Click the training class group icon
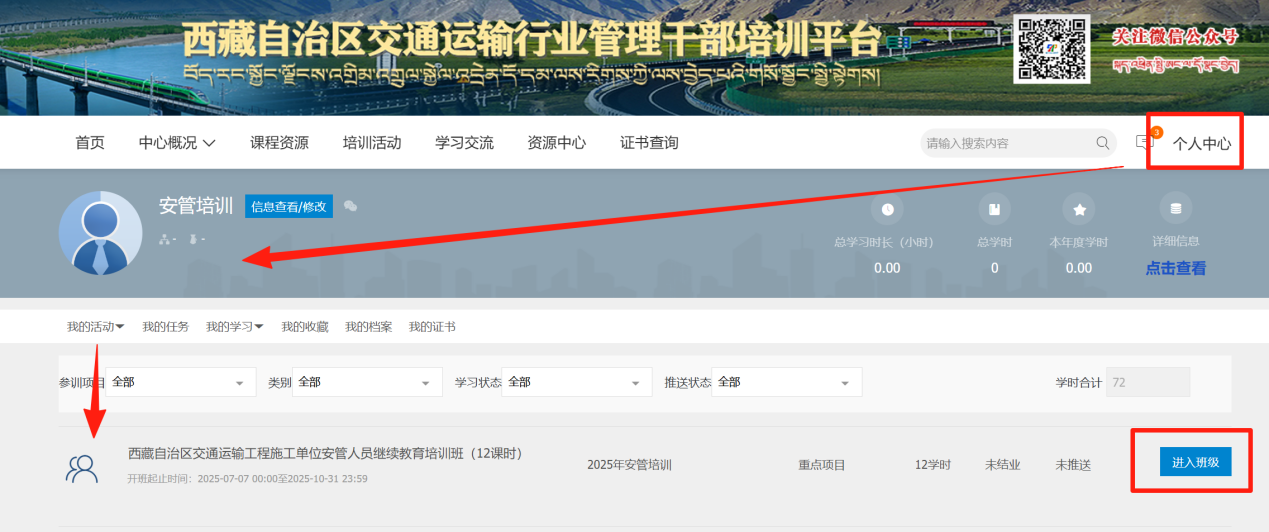Viewport: 1269px width, 532px height. pos(82,469)
